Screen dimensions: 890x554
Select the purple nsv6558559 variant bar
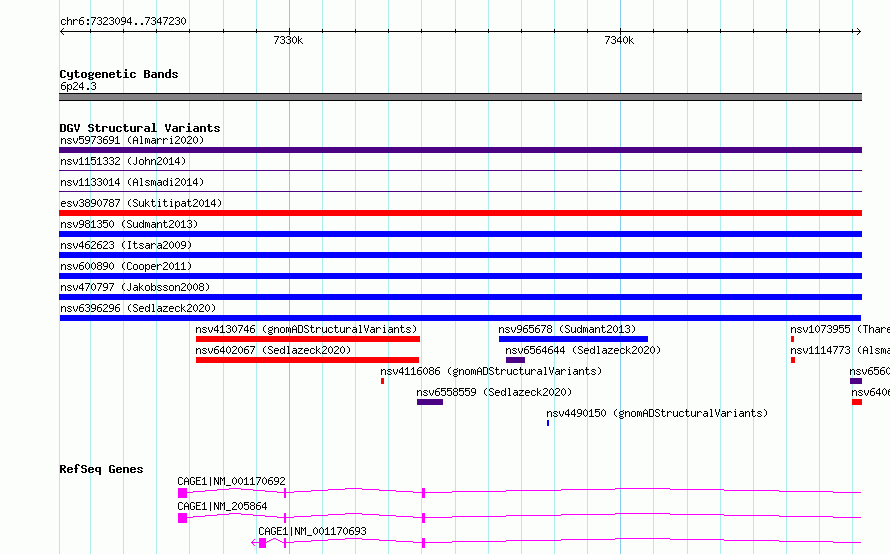[x=430, y=402]
